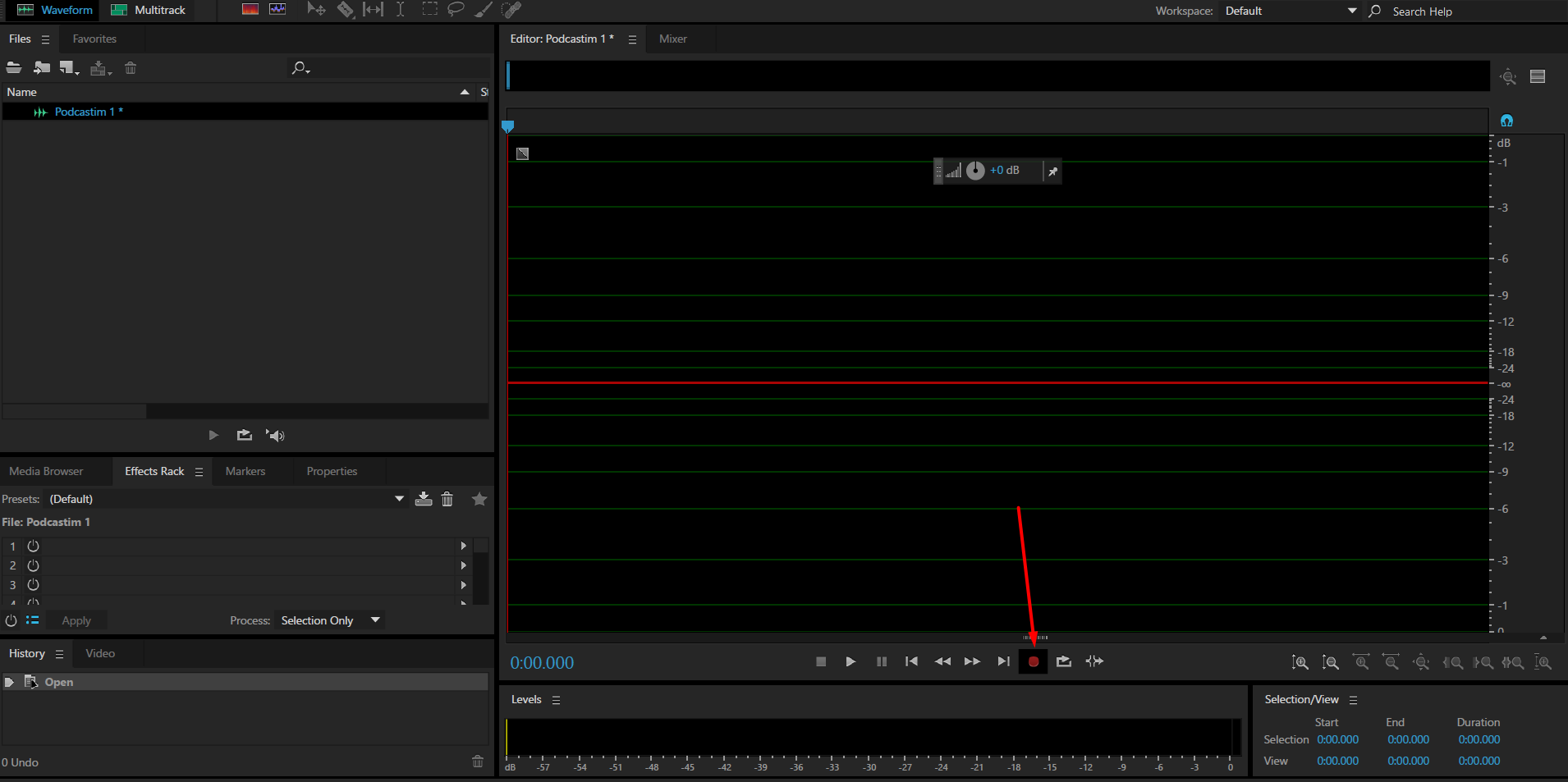Click Zoom In Amplitude icon
Screen dimensions: 1568x782
(x=1300, y=662)
